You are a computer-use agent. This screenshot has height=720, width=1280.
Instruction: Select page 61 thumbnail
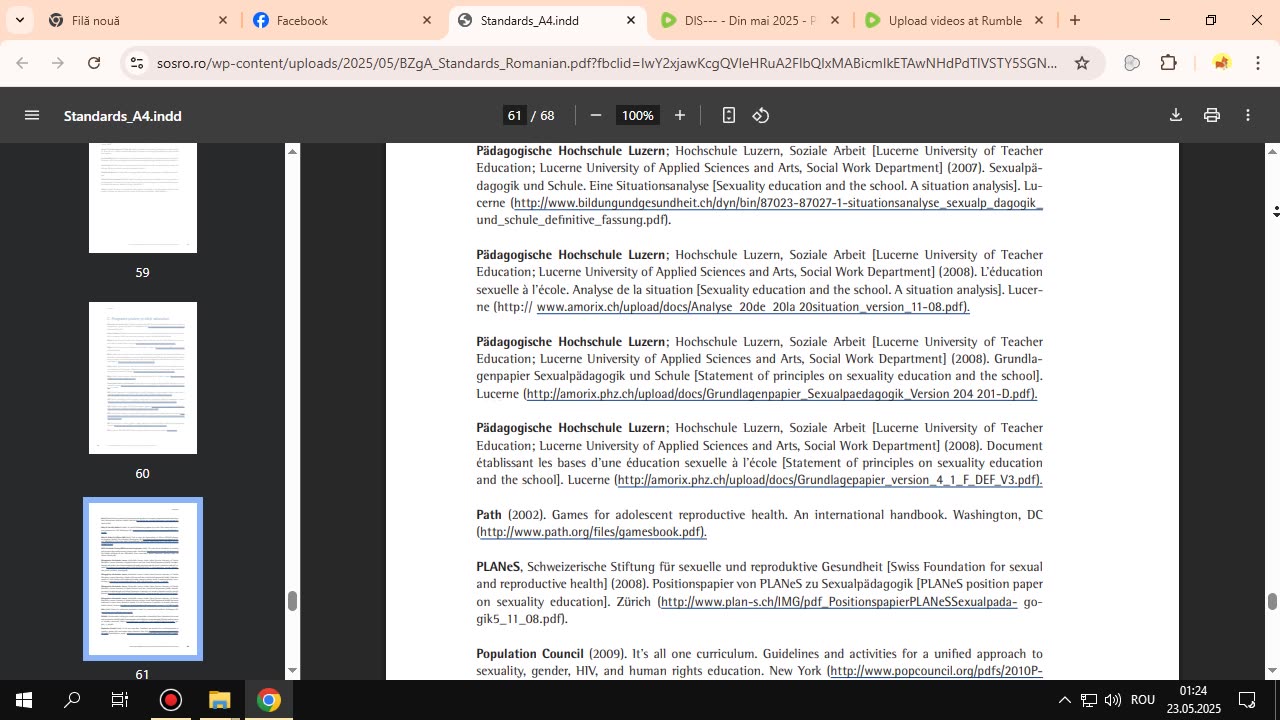(x=143, y=579)
